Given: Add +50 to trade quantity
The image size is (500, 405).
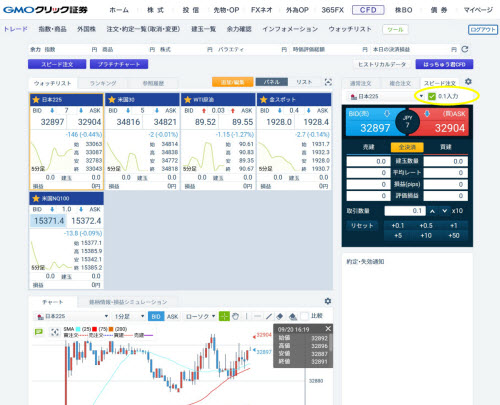Looking at the screenshot, I should point(454,236).
